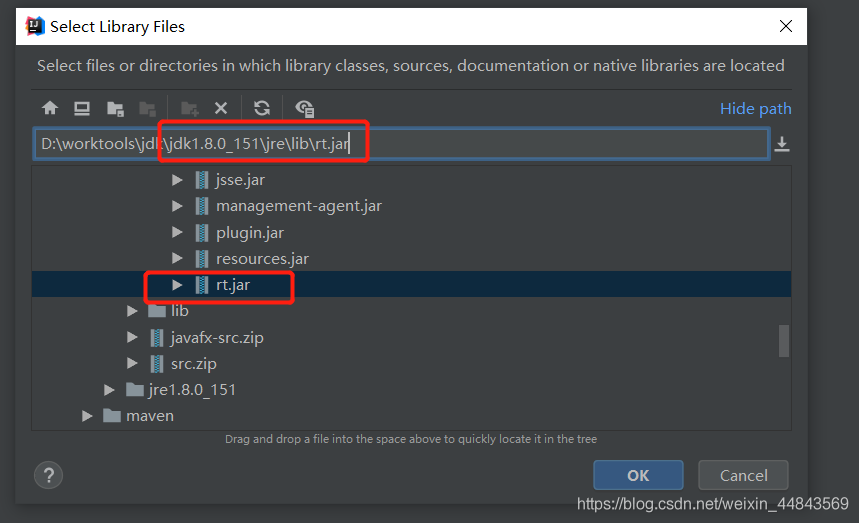Click the Home directory toolbar icon
The image size is (859, 523).
[50, 108]
